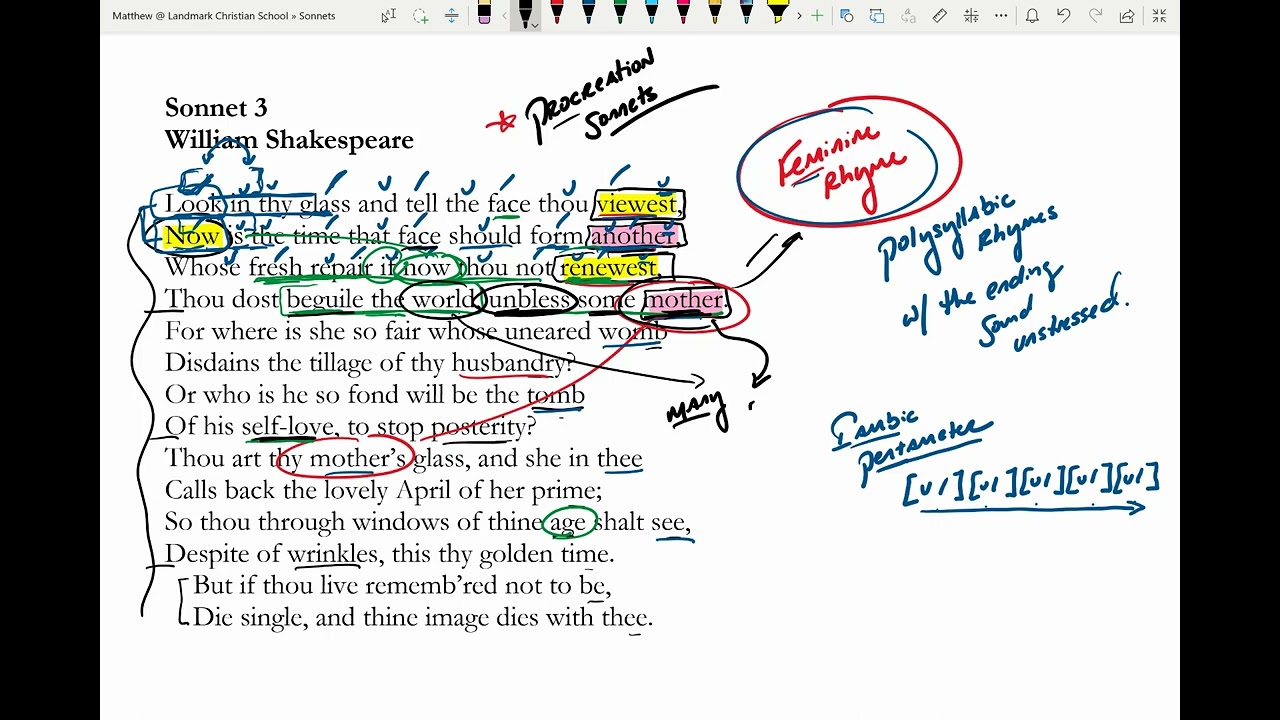Click the pink-highlighted word 'another'
This screenshot has height=720, width=1280.
click(632, 237)
